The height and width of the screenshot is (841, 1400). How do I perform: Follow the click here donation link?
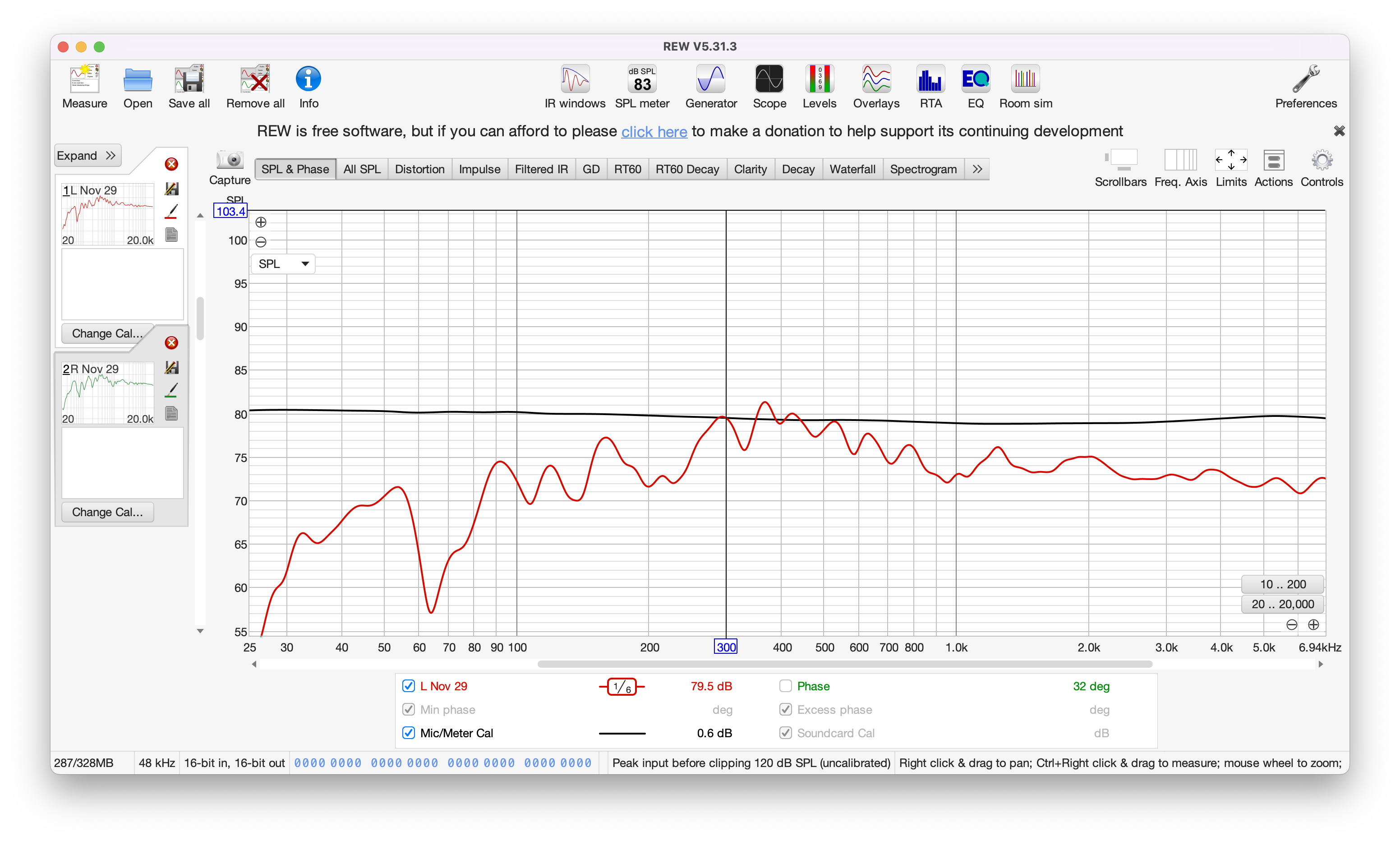pos(654,131)
